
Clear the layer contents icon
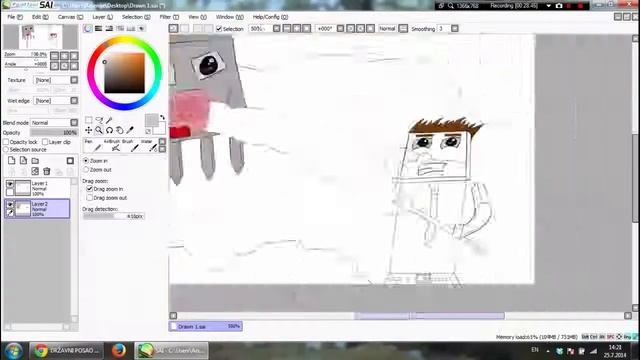coord(35,171)
